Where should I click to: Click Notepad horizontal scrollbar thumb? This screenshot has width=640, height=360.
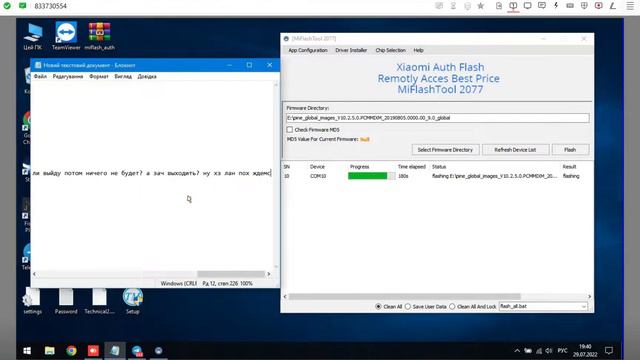[x=231, y=274]
